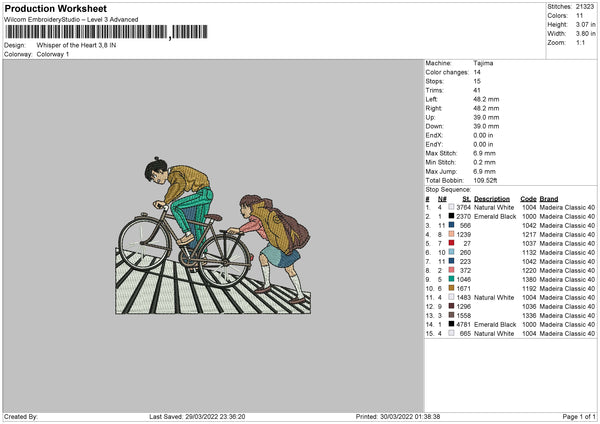Click the Colors value 11
600x424 pixels.
click(579, 16)
